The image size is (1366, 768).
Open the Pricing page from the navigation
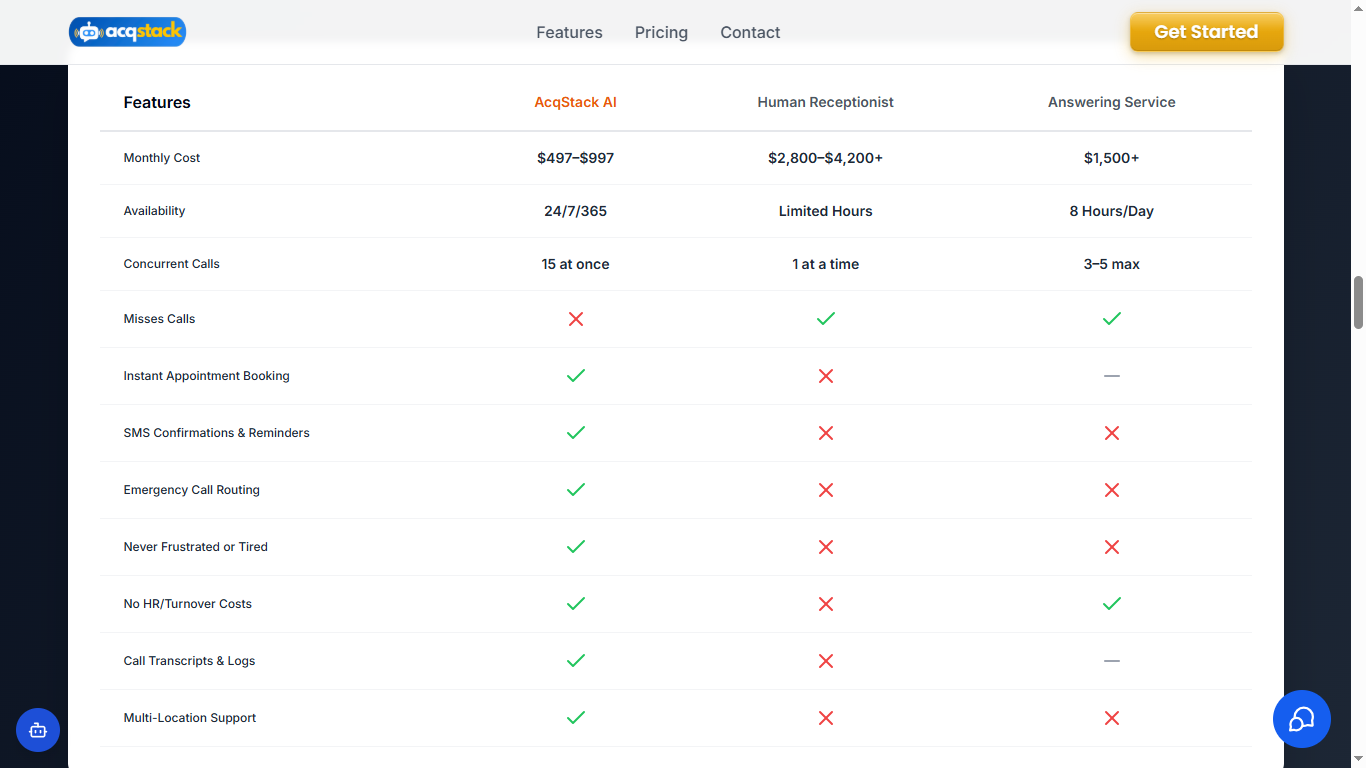pos(661,32)
